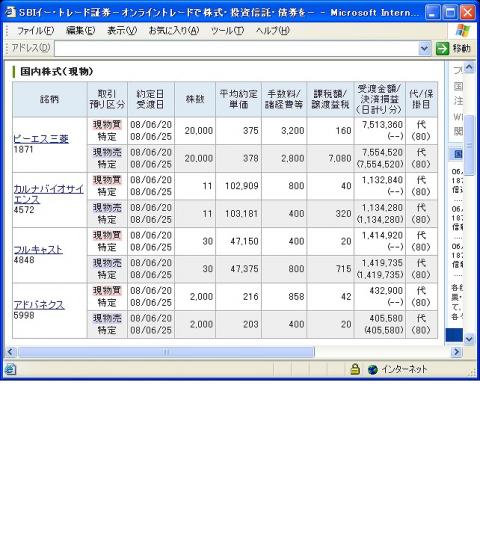
Task: Click the page icon in status bar
Action: coord(10,369)
